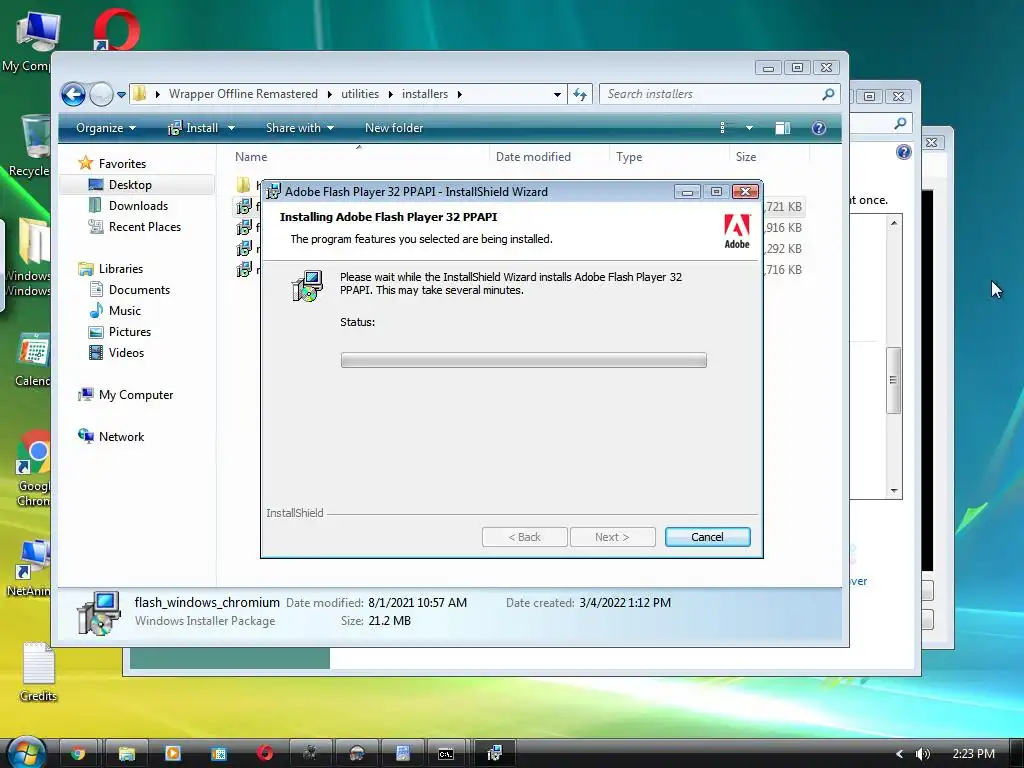Sort by the Type column header

(x=629, y=157)
